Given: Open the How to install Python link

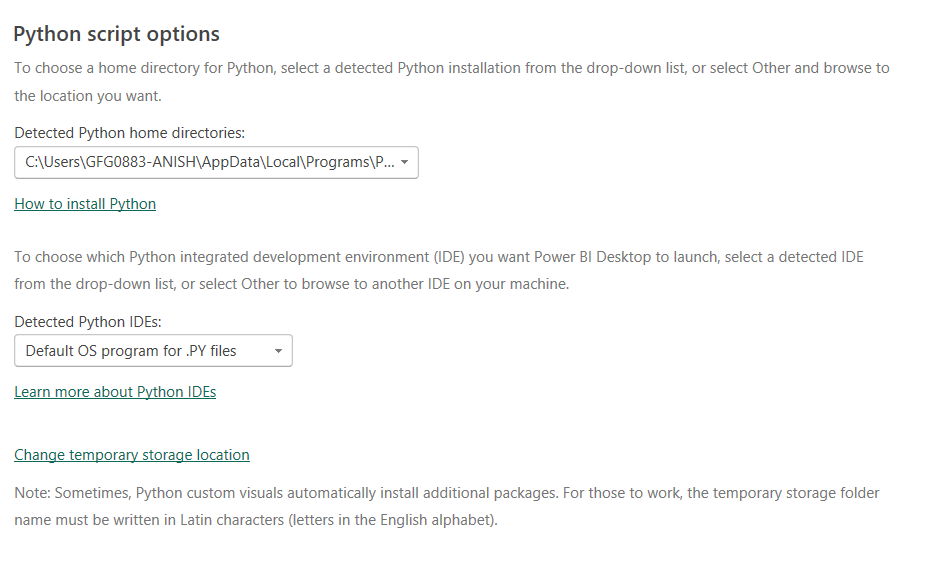Looking at the screenshot, I should [x=85, y=204].
